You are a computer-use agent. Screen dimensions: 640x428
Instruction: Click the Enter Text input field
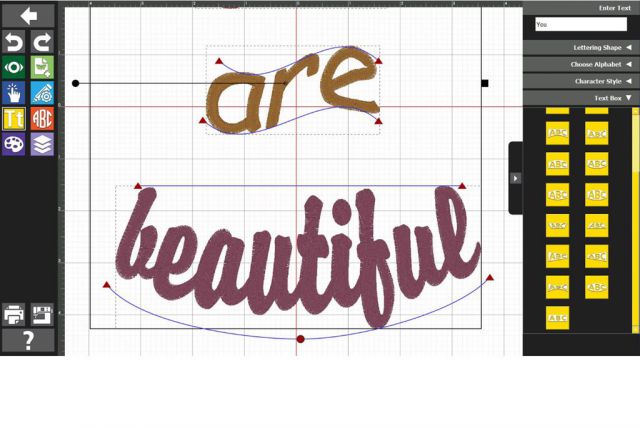click(x=580, y=24)
